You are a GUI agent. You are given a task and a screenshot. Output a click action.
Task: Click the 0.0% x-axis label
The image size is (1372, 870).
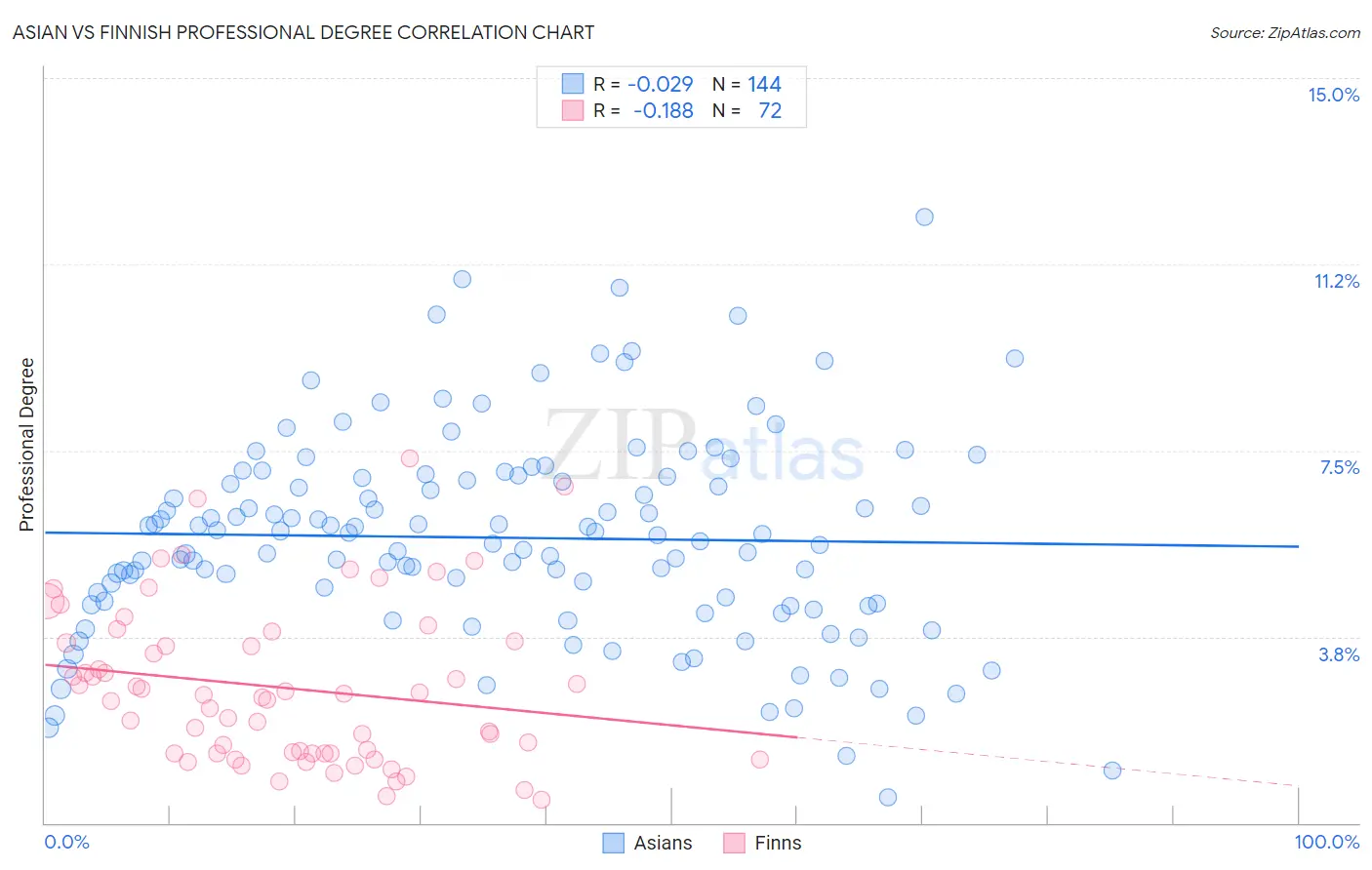click(67, 842)
